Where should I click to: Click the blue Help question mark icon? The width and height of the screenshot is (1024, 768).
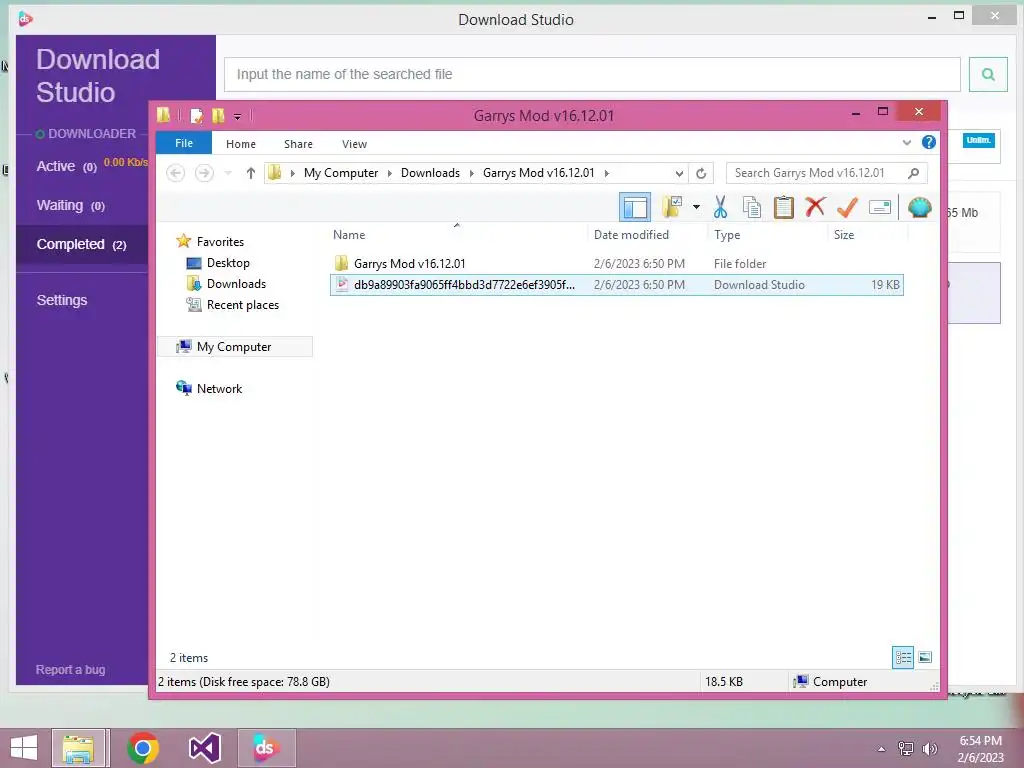click(929, 142)
